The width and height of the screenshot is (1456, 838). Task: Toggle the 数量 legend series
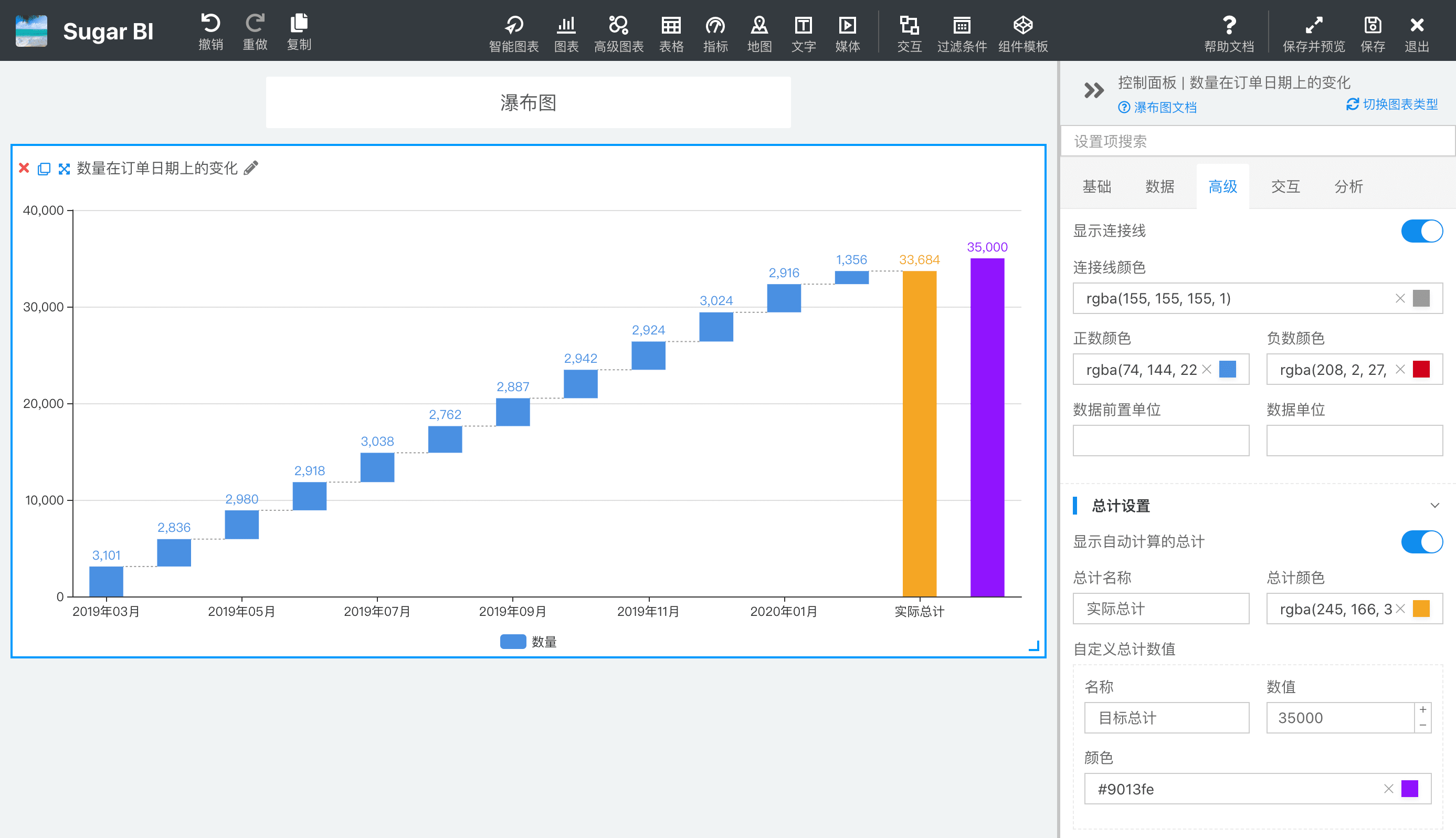[528, 642]
